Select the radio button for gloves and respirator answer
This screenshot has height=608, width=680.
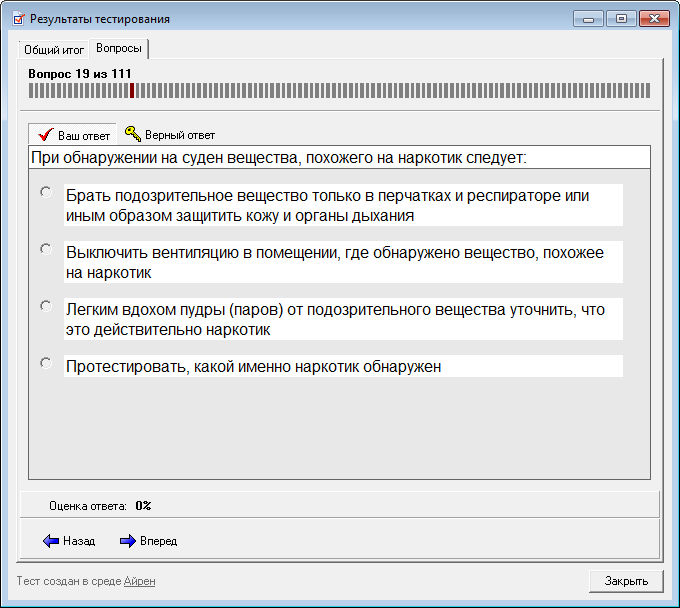click(45, 192)
